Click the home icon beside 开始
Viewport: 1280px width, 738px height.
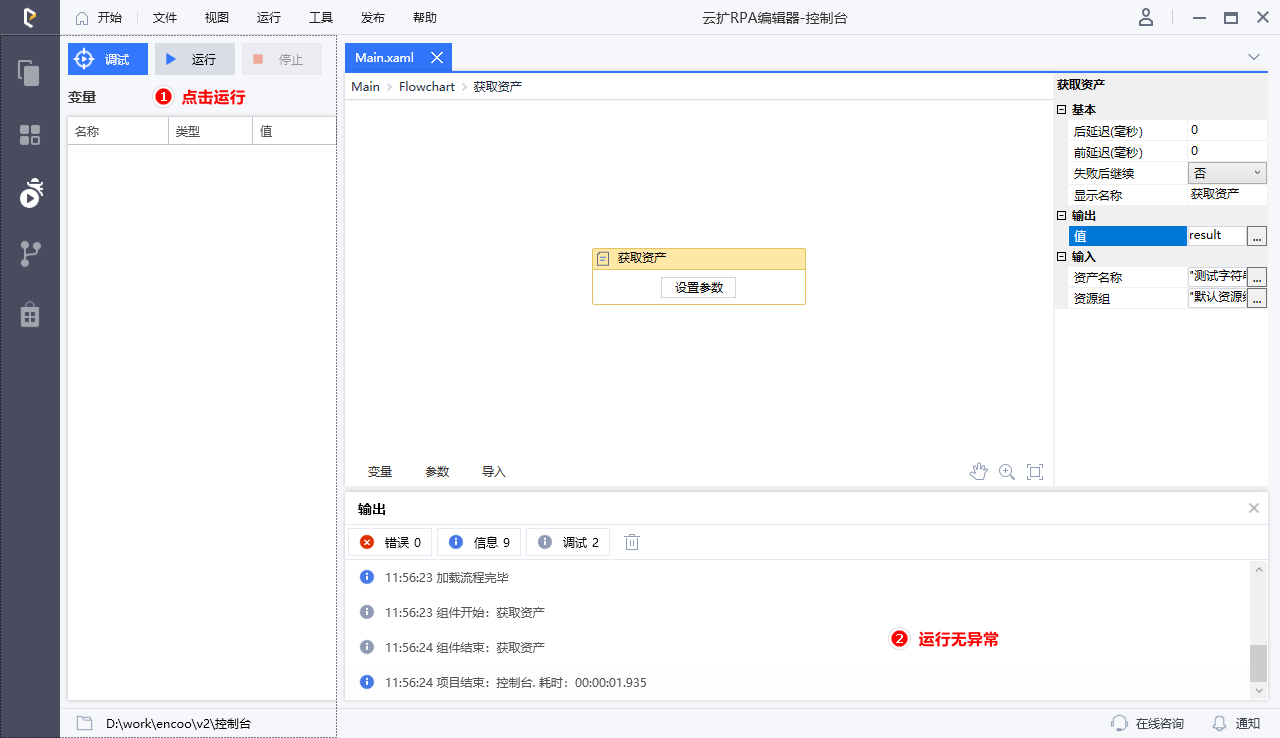click(x=82, y=18)
